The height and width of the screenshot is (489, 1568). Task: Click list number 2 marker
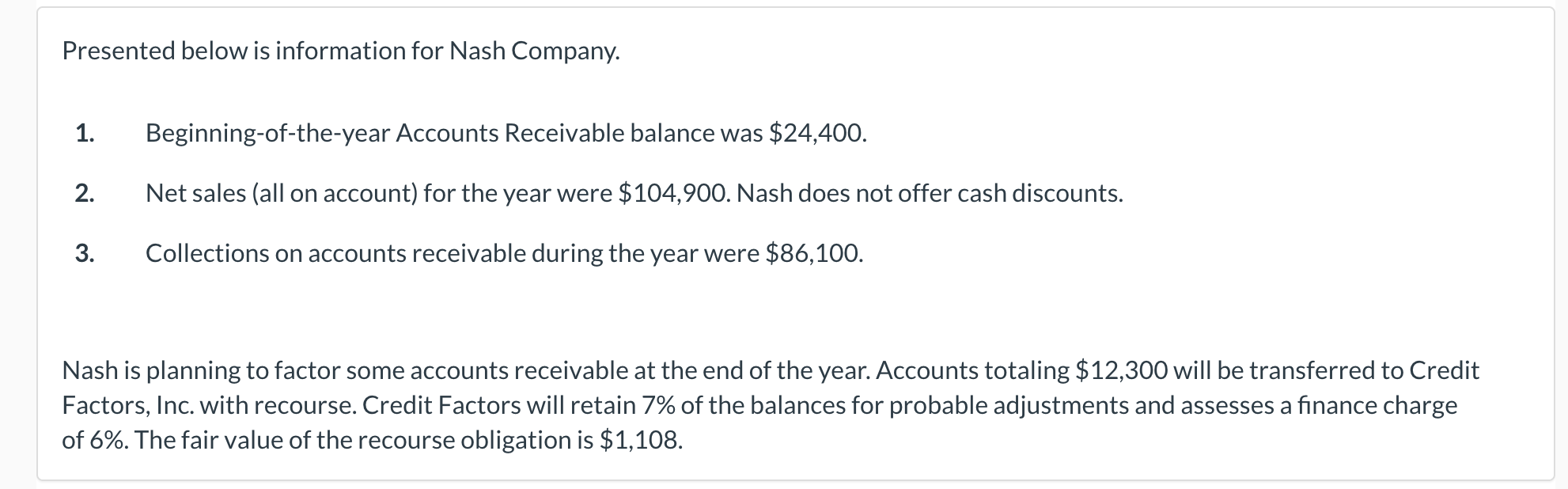[x=85, y=193]
